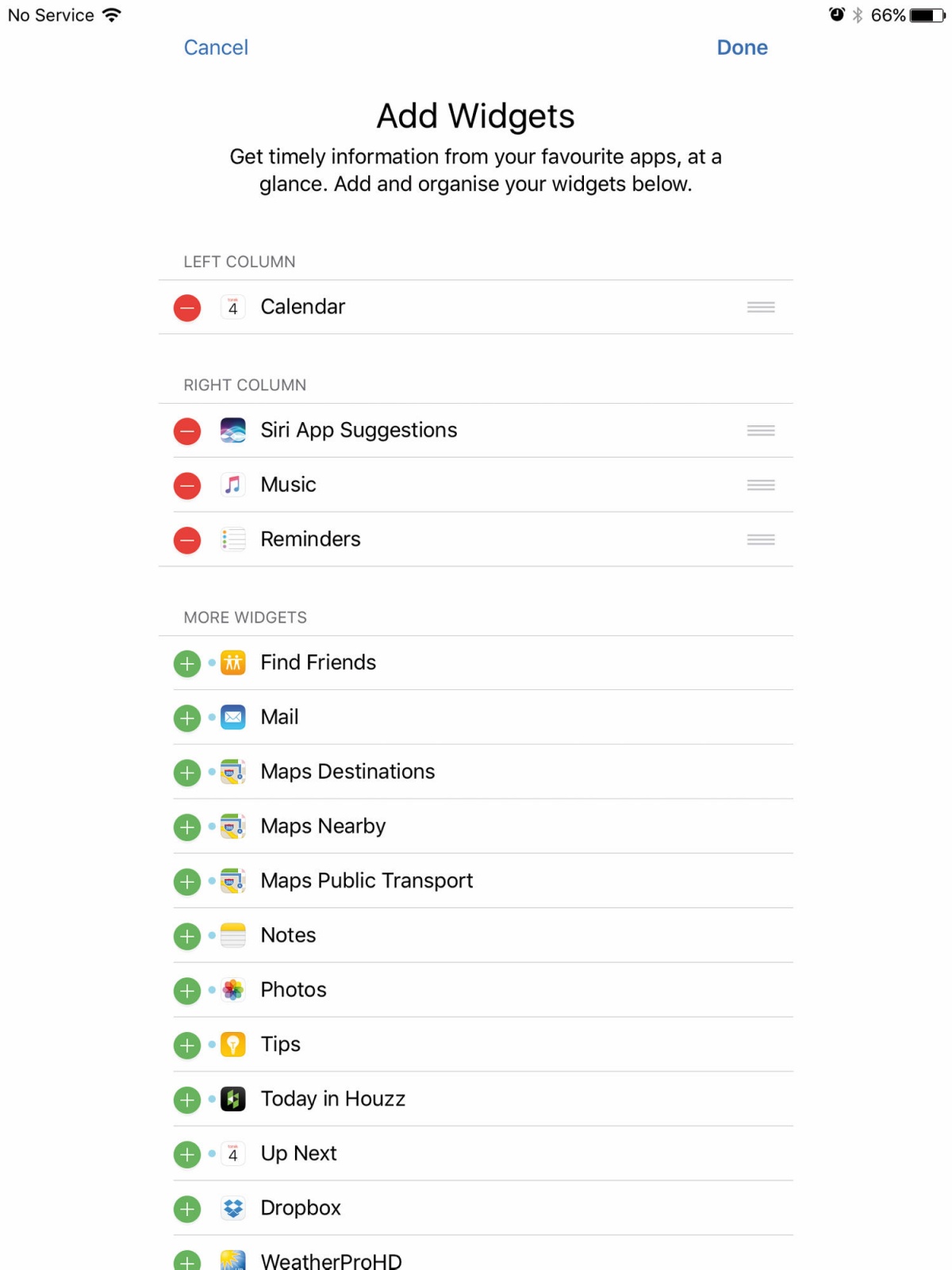Screen dimensions: 952x1270
Task: Select reorder handle beside Calendar
Action: [x=761, y=307]
